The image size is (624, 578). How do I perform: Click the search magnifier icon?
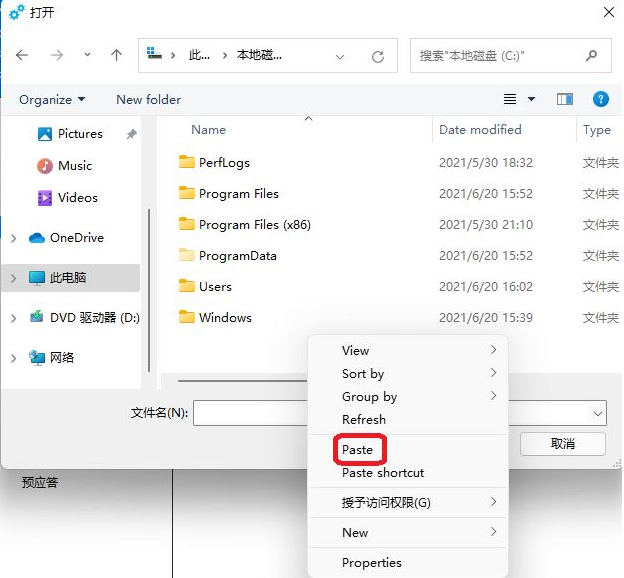592,56
